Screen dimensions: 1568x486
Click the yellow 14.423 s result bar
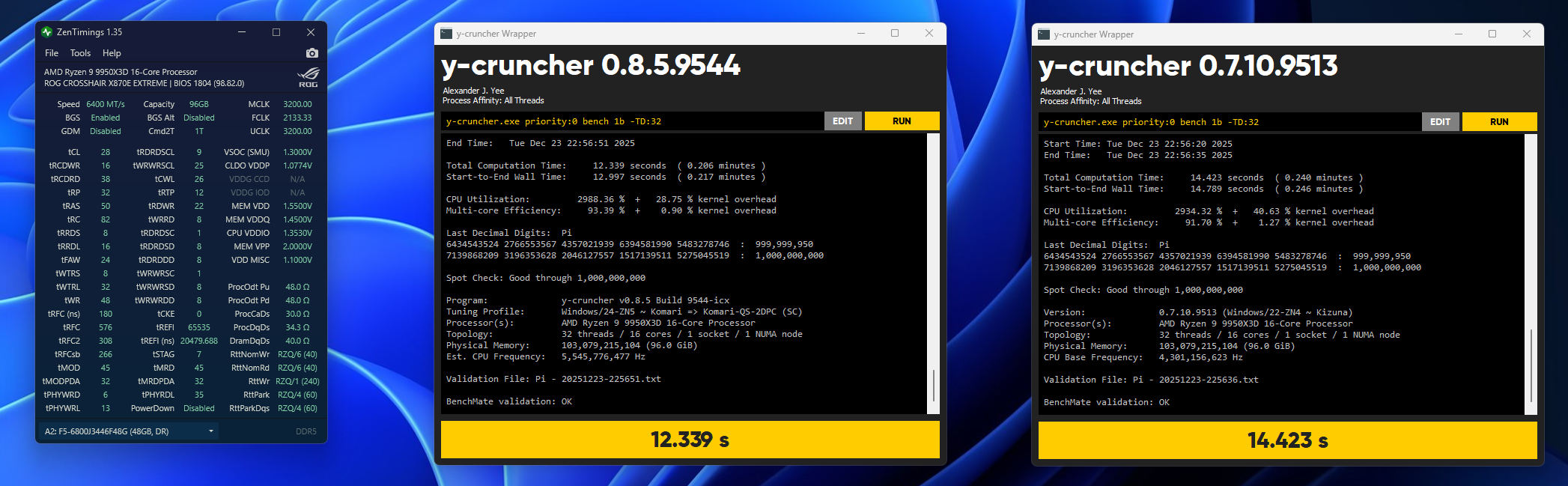click(x=1287, y=440)
